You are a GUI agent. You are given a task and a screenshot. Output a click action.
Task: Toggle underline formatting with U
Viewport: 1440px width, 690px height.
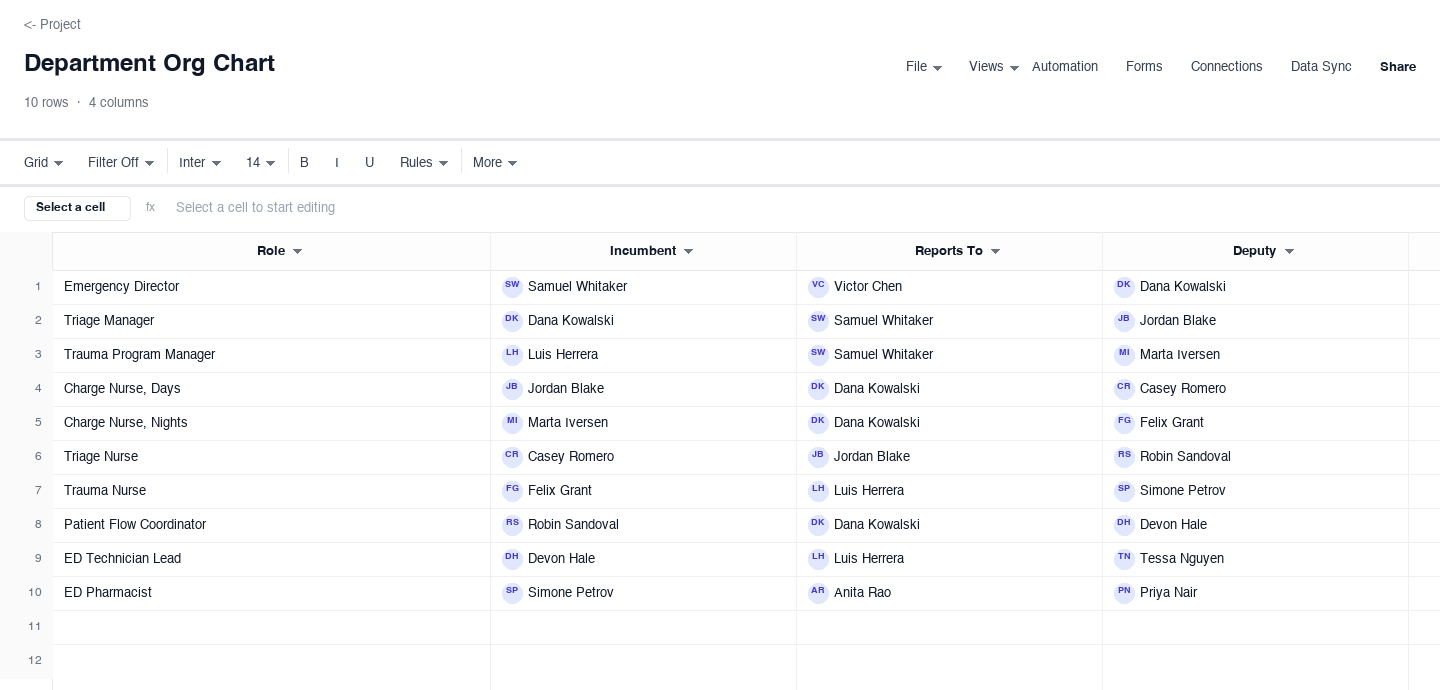click(369, 163)
